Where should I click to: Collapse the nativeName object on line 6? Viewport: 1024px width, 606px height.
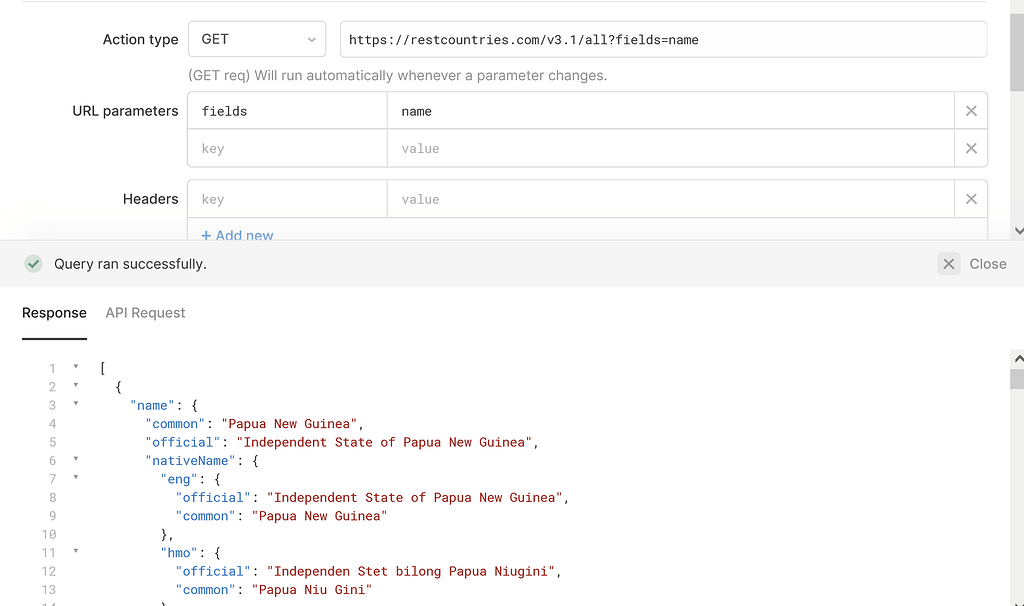pos(76,460)
